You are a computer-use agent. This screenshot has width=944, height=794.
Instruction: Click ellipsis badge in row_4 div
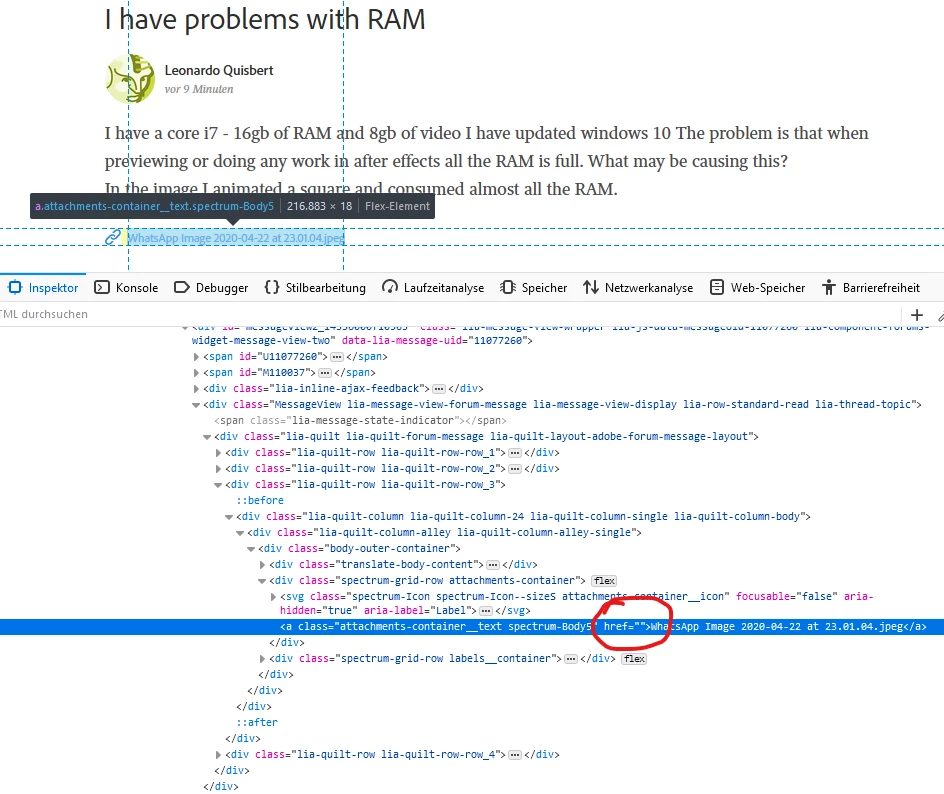point(515,755)
